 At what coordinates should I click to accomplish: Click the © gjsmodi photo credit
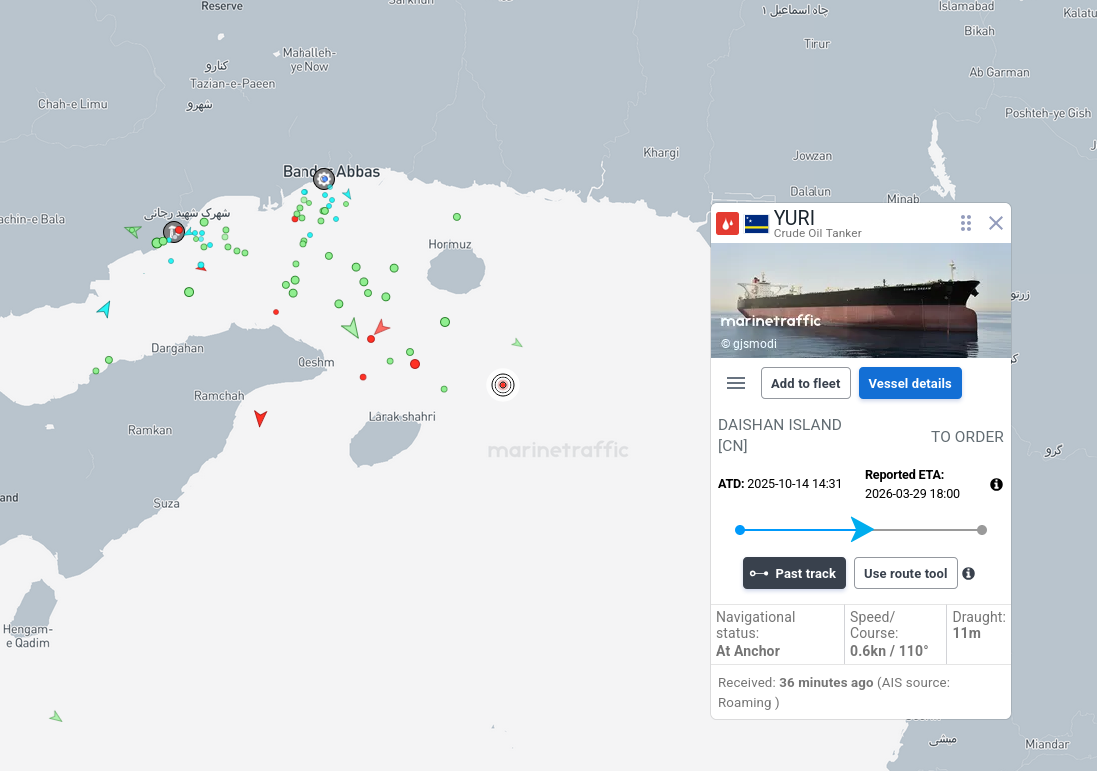point(749,344)
